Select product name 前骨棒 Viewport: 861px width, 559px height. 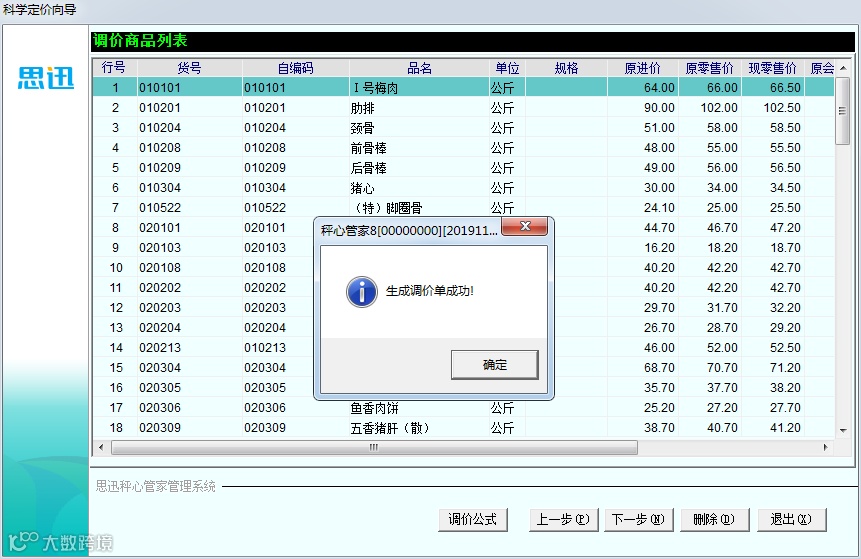368,148
